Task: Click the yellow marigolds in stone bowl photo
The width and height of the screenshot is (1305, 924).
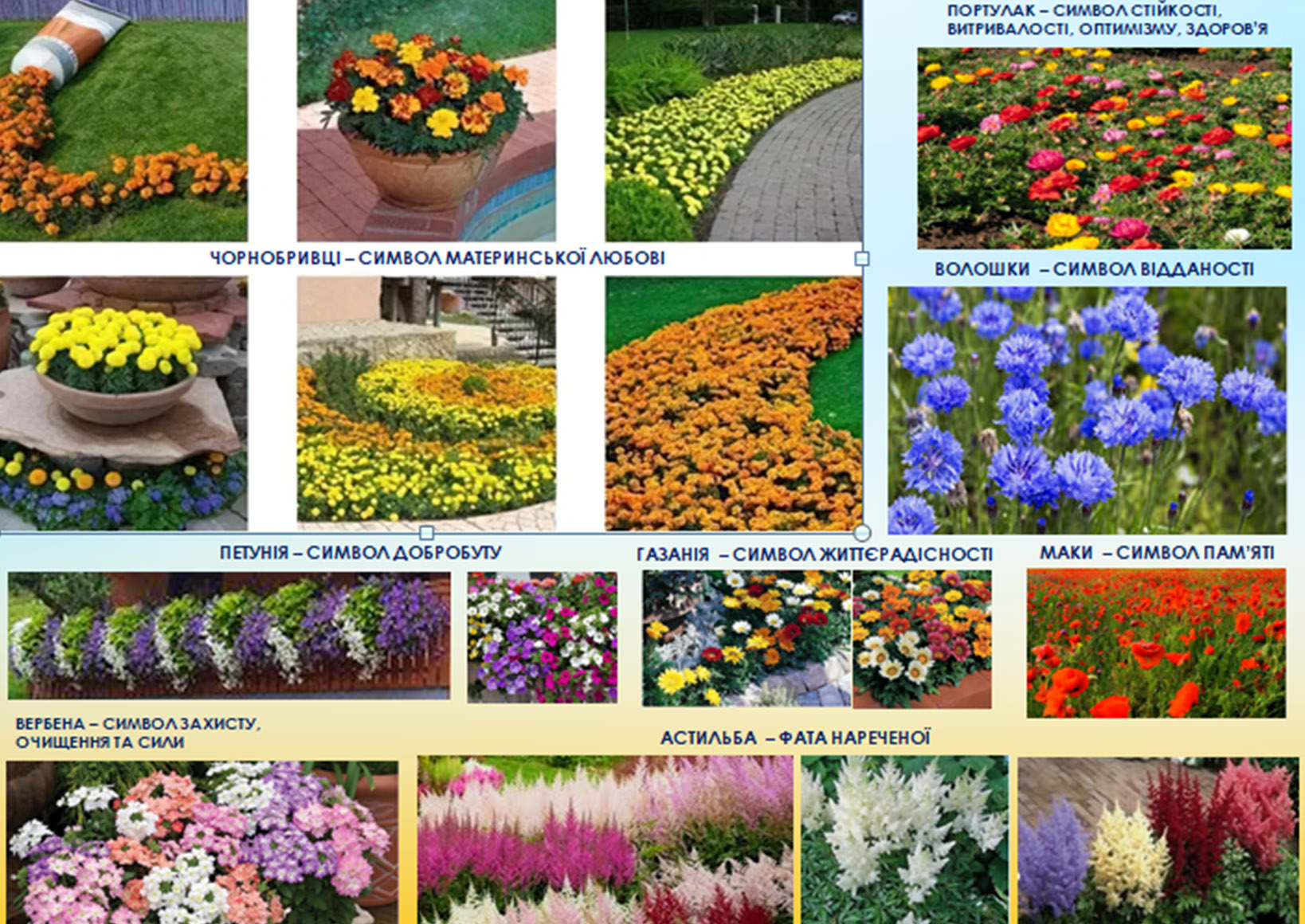Action: click(123, 403)
